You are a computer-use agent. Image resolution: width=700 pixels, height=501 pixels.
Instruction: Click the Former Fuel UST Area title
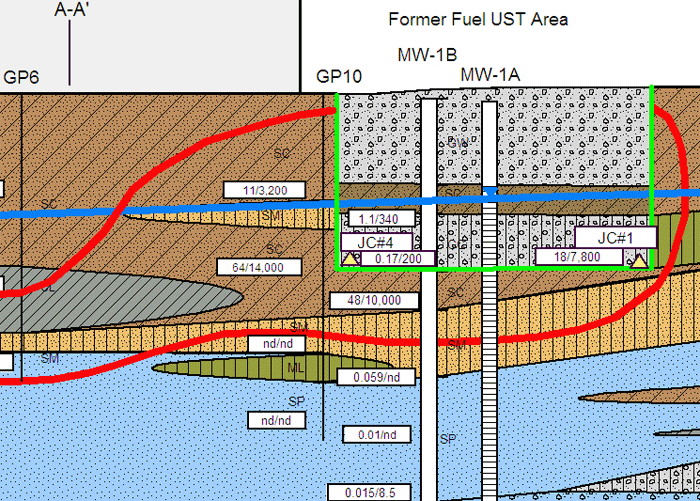(x=478, y=19)
